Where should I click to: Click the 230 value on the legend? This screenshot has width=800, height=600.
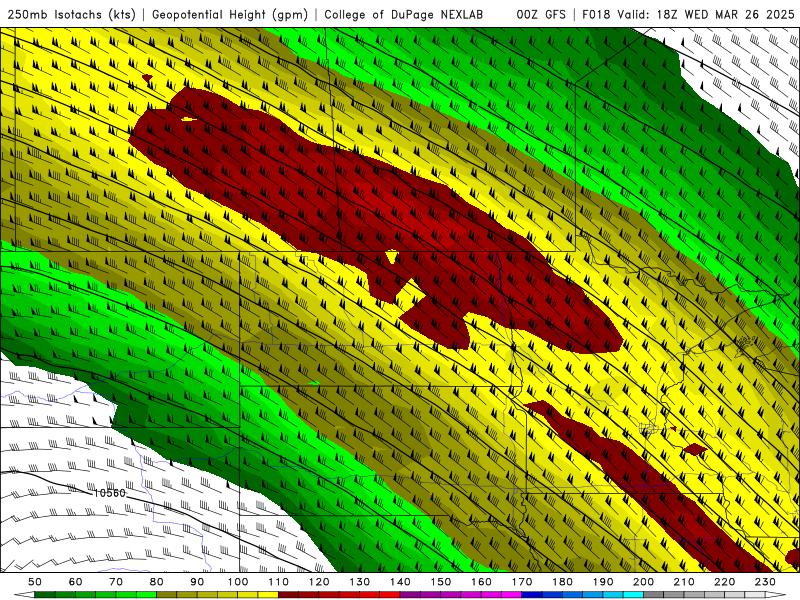pos(765,582)
